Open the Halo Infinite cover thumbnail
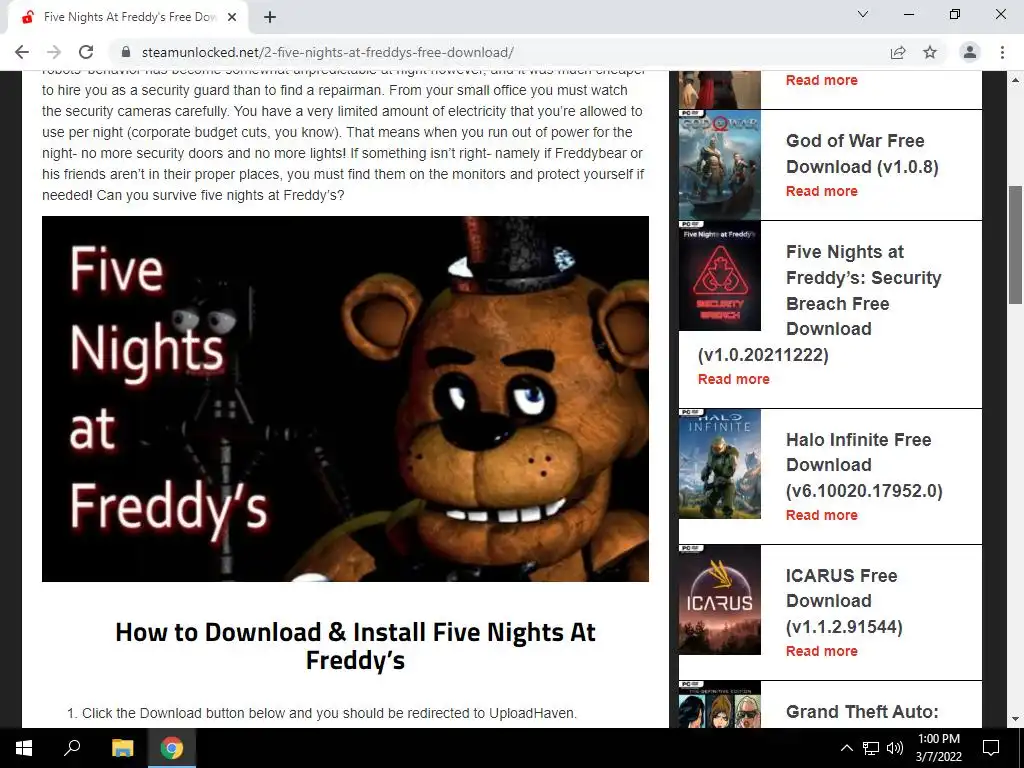Screen dimensions: 1024x768 pyautogui.click(x=720, y=464)
